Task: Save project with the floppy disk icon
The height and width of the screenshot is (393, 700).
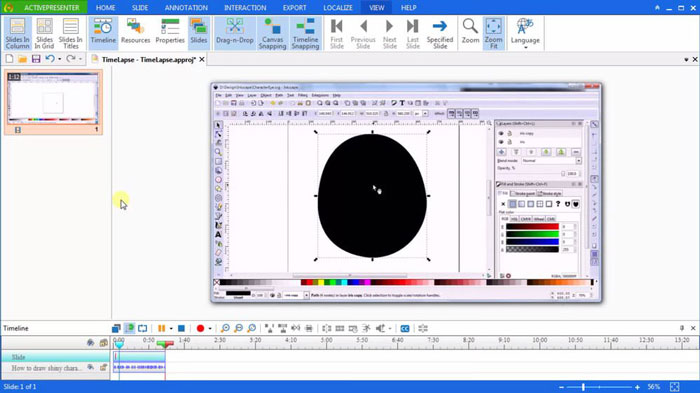Action: (36, 59)
